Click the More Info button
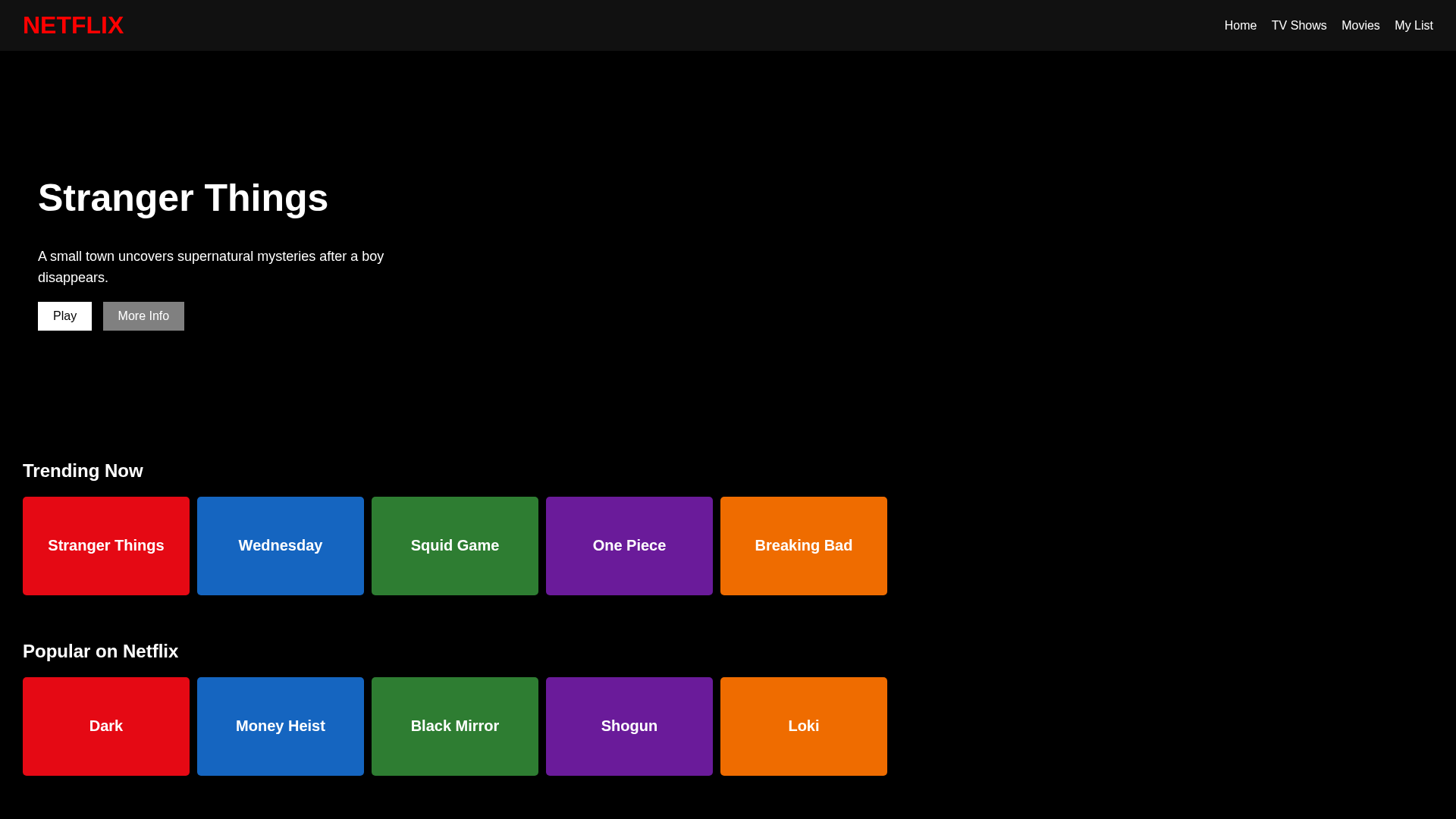 coord(143,316)
